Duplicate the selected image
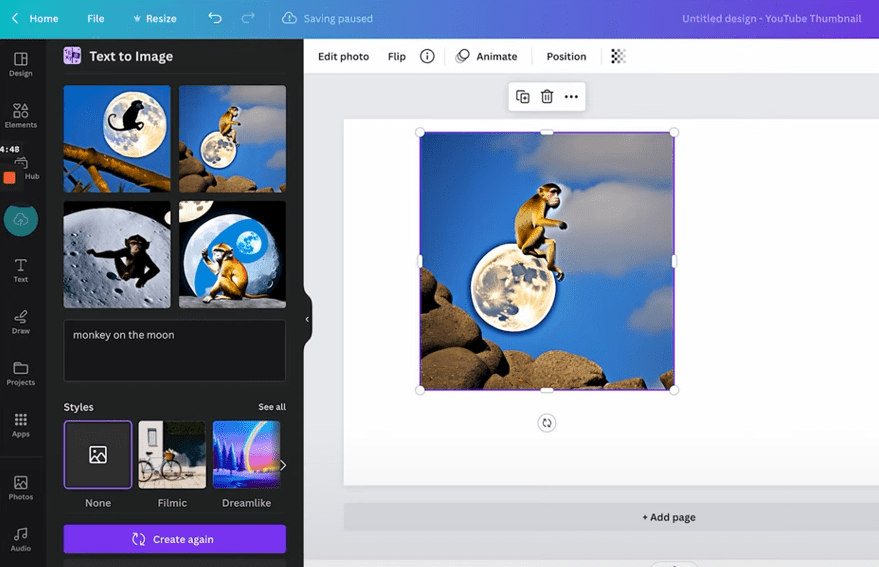Viewport: 879px width, 567px height. pos(522,96)
